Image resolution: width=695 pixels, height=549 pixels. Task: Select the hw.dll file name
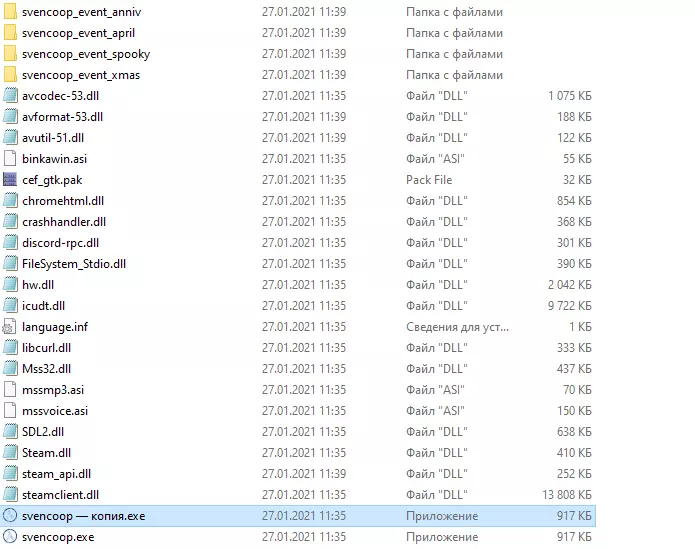click(38, 284)
